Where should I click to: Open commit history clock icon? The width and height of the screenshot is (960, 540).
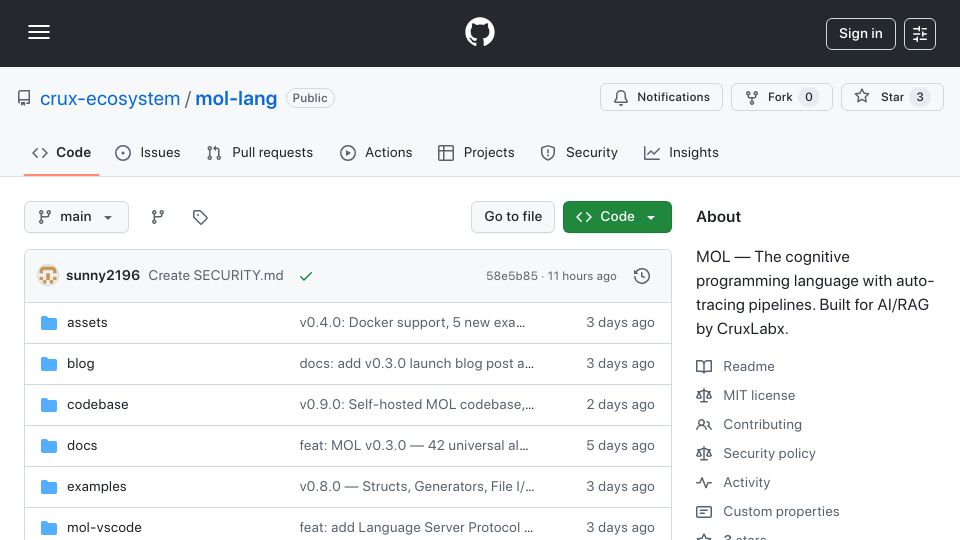point(642,276)
